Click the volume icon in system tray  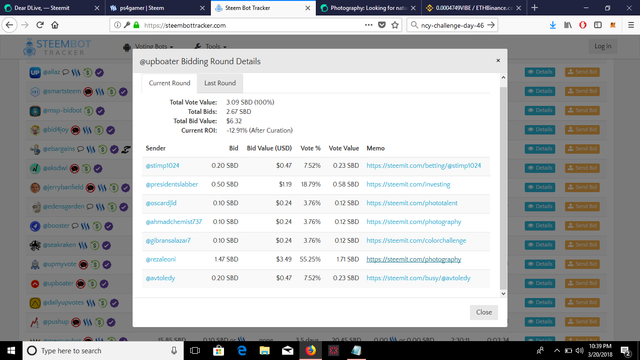coord(579,351)
